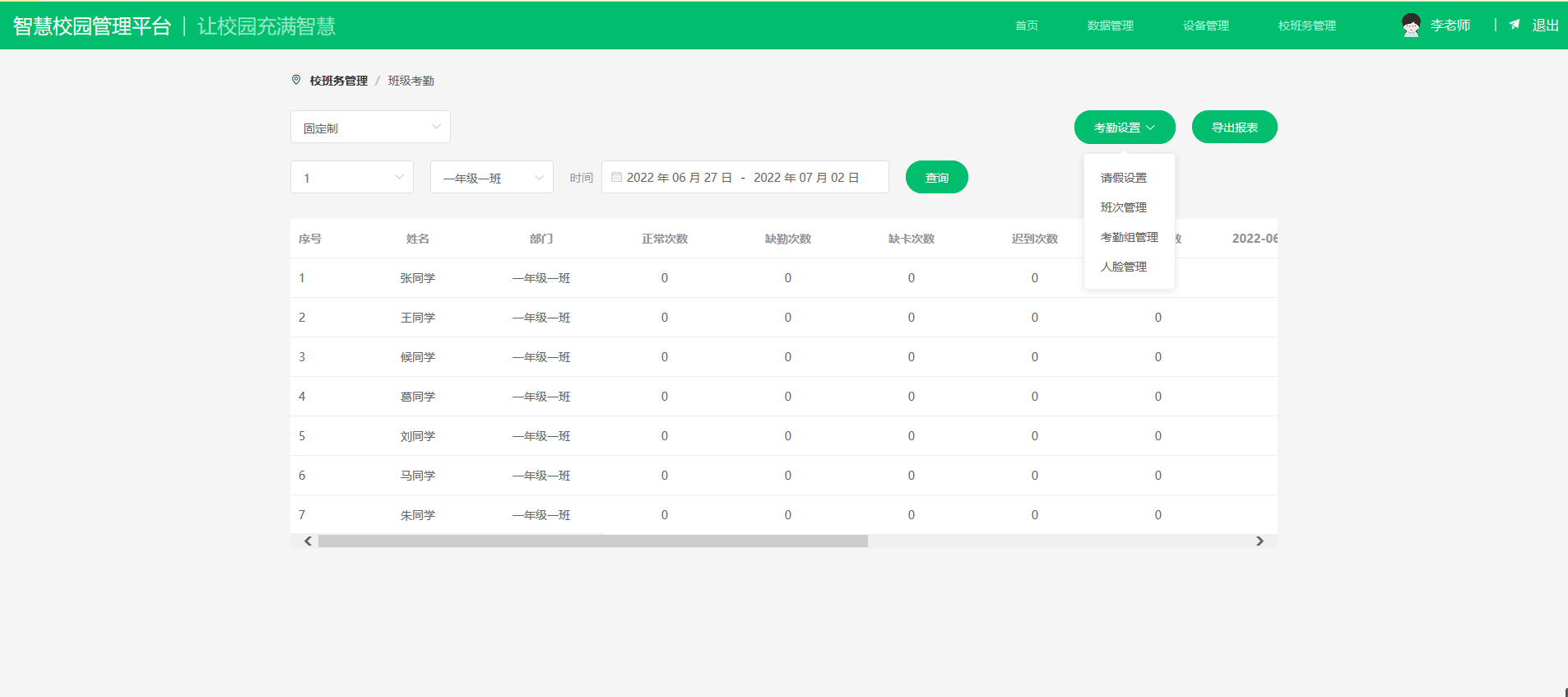Click the horizontal table scrollbar thumb
The image size is (1568, 697).
click(x=592, y=541)
